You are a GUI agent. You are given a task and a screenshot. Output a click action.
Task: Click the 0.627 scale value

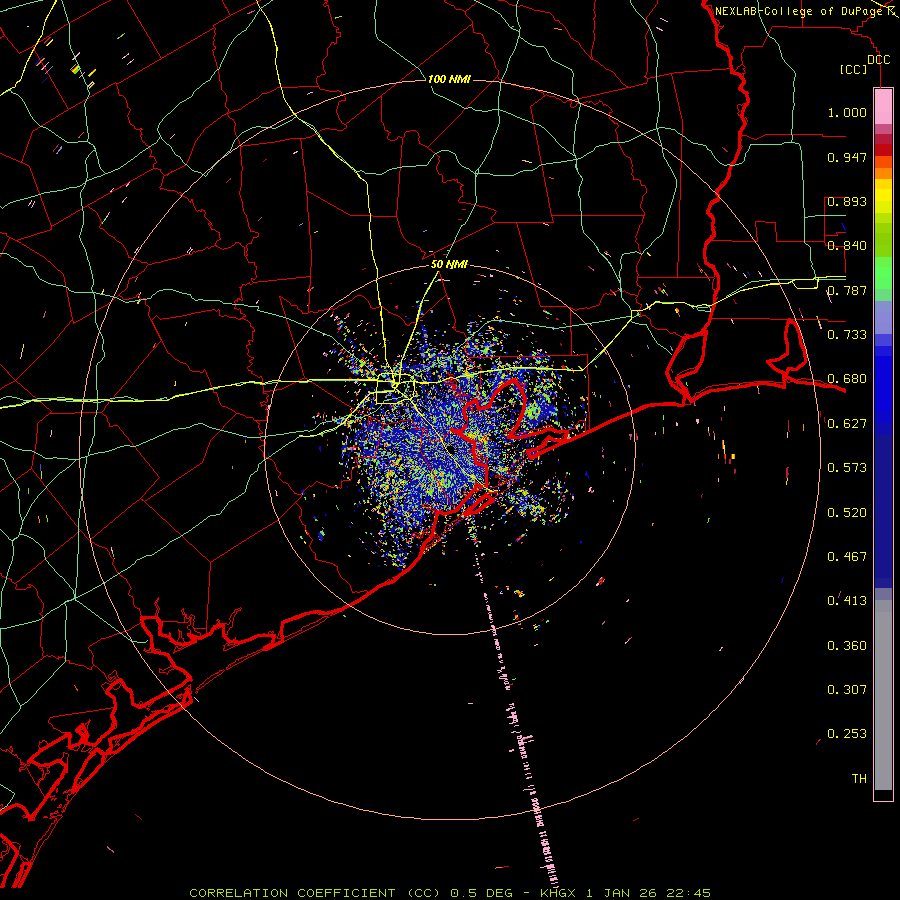point(847,424)
